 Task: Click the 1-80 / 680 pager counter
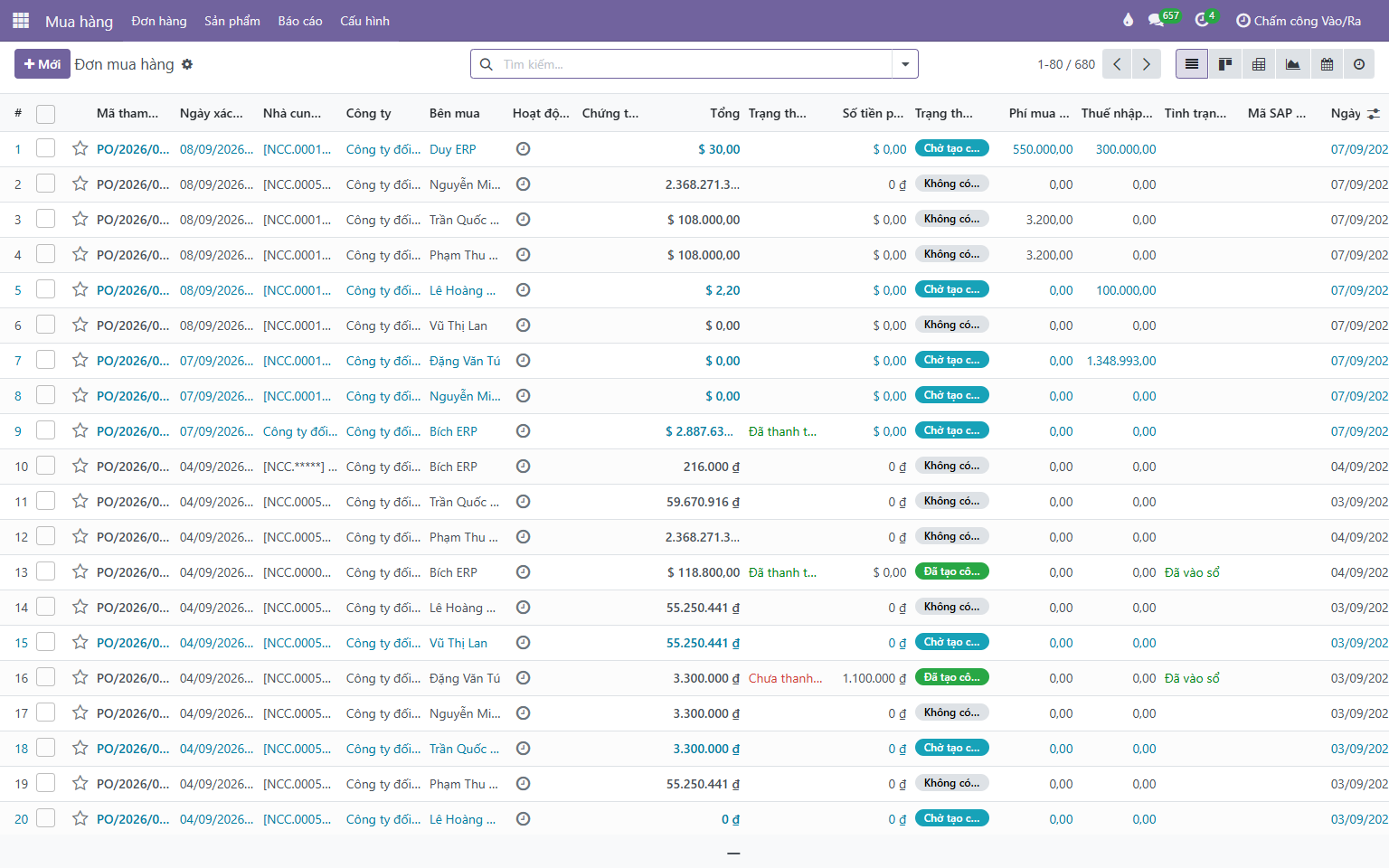pos(1066,64)
